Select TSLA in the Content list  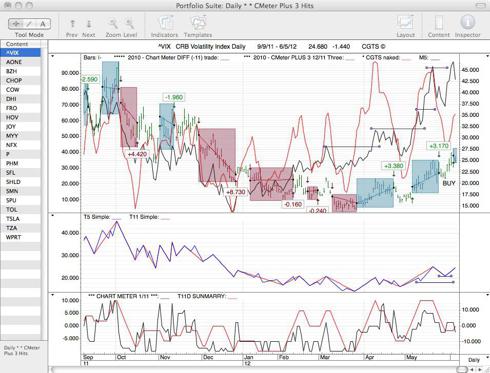[x=21, y=219]
